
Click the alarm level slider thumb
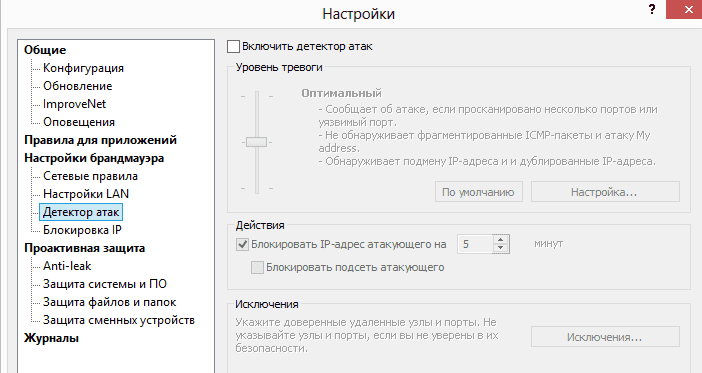coord(257,142)
